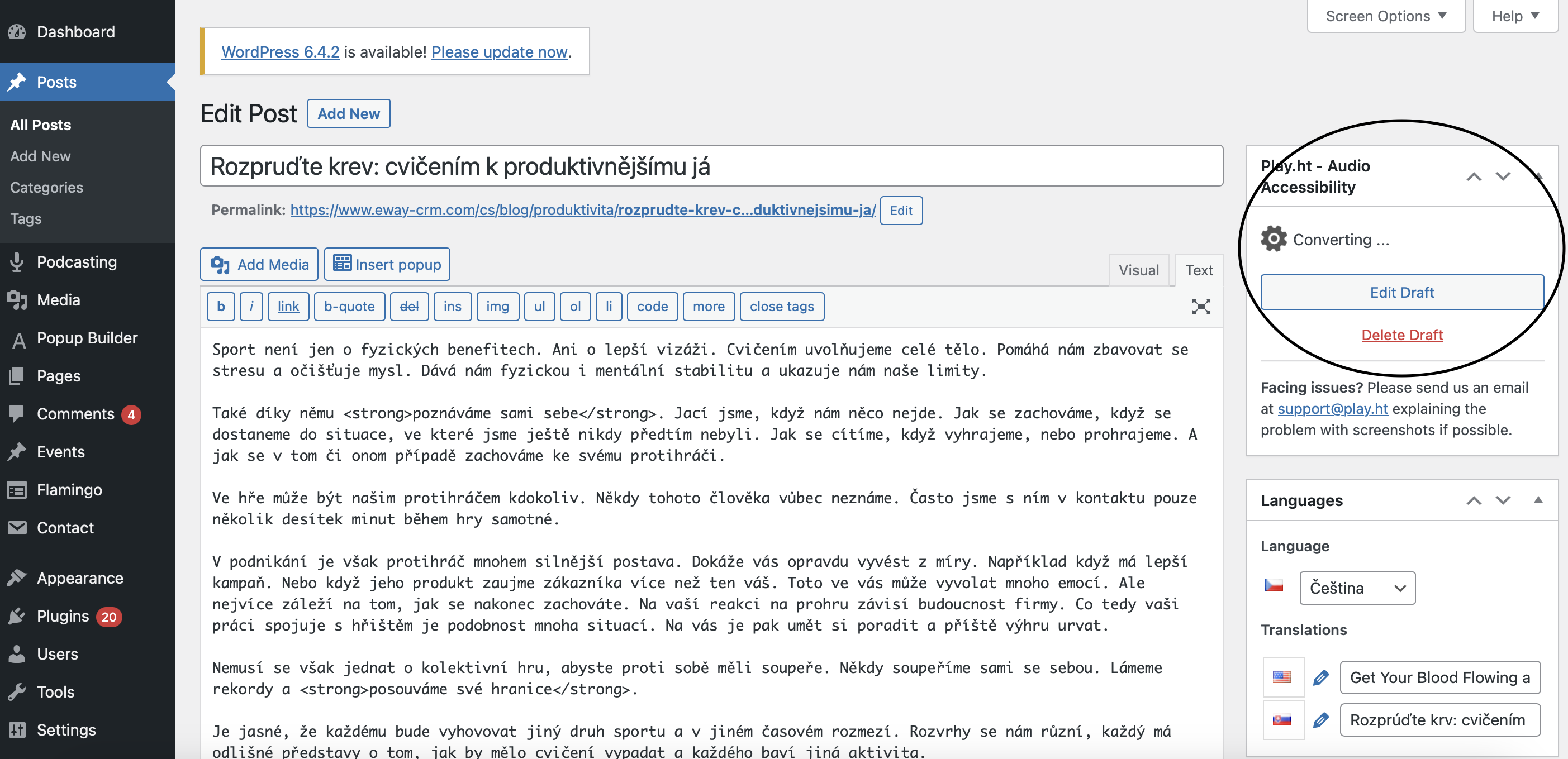Screen dimensions: 1568x759
Task: Click the Plugins update badge 20
Action: coord(109,617)
